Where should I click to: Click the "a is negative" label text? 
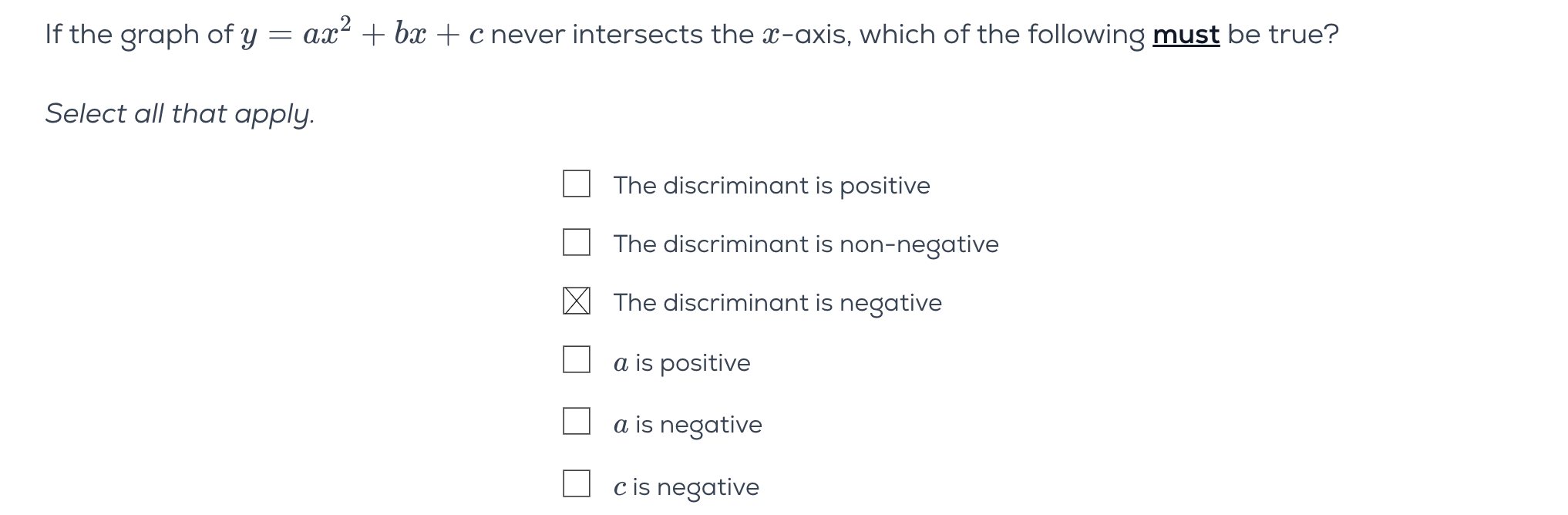[688, 425]
